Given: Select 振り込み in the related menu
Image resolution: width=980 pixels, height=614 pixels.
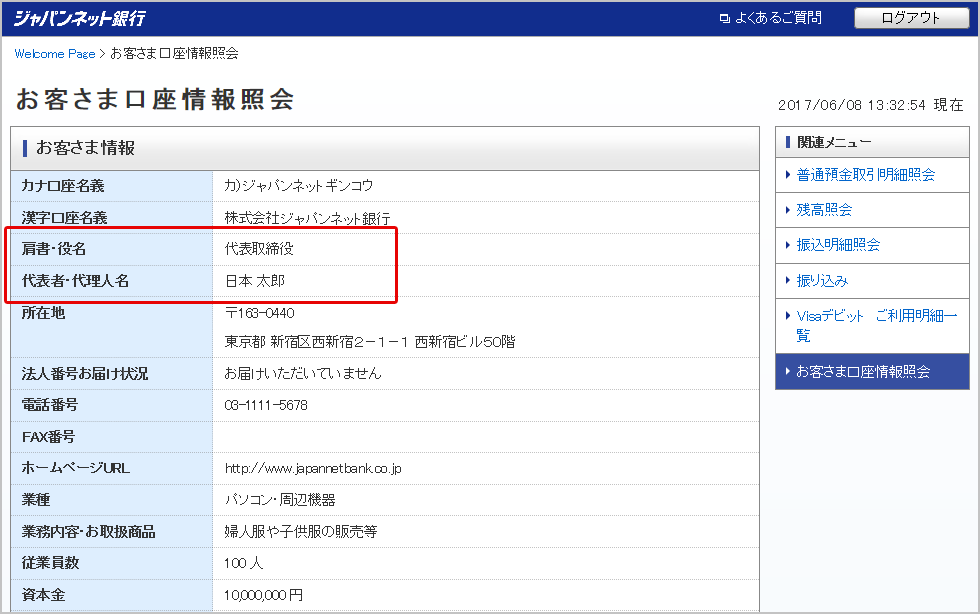Looking at the screenshot, I should coord(822,281).
